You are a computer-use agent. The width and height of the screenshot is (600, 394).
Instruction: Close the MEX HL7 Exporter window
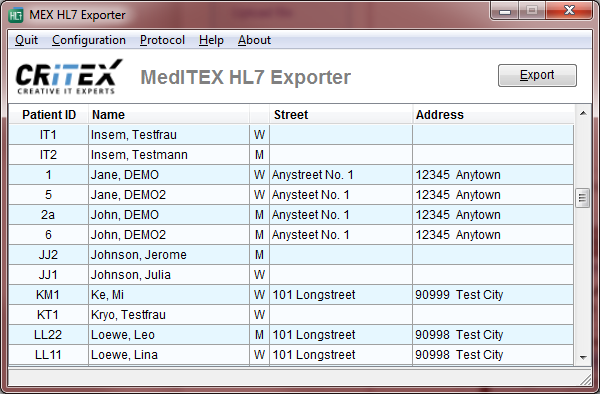pos(569,10)
